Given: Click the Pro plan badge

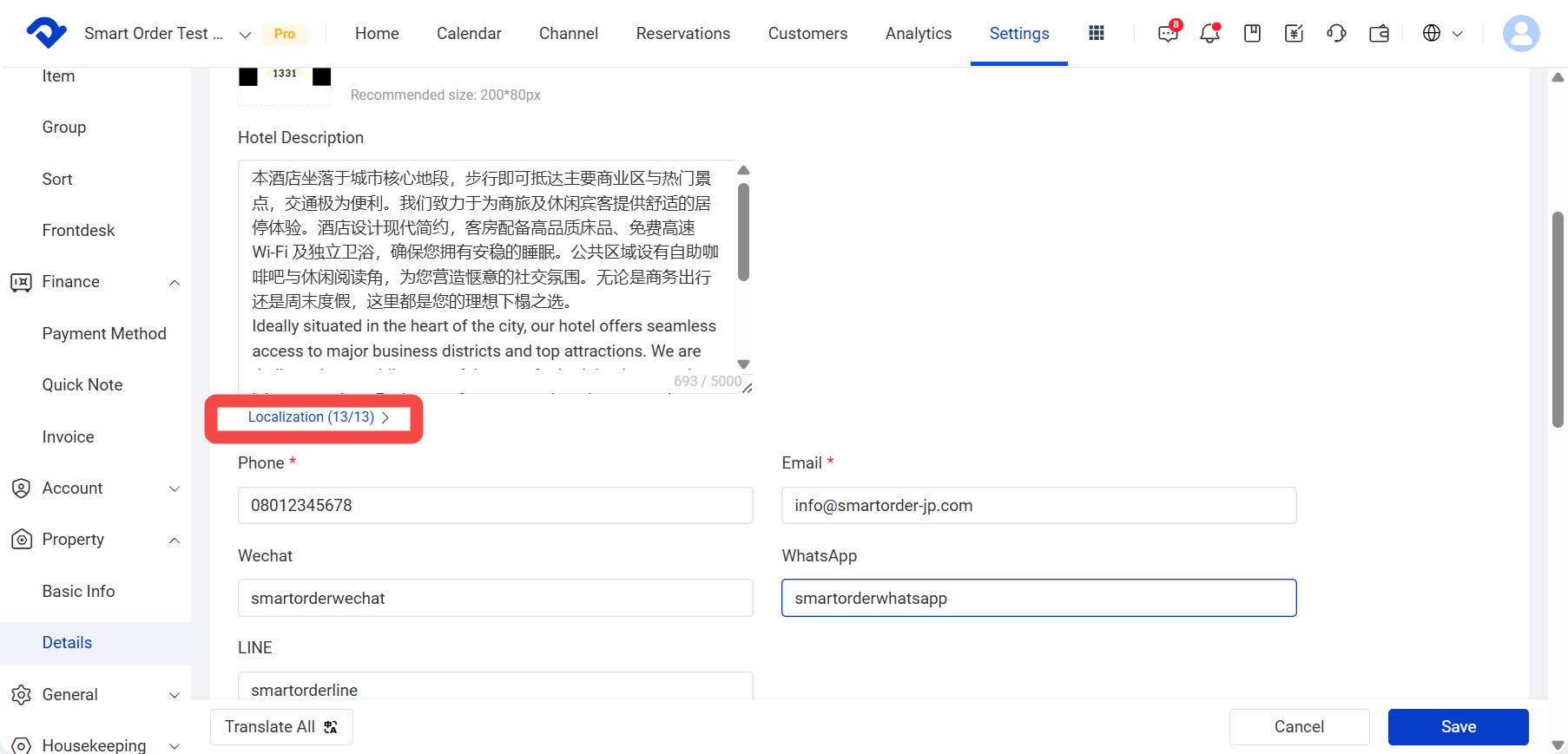Looking at the screenshot, I should [x=285, y=34].
